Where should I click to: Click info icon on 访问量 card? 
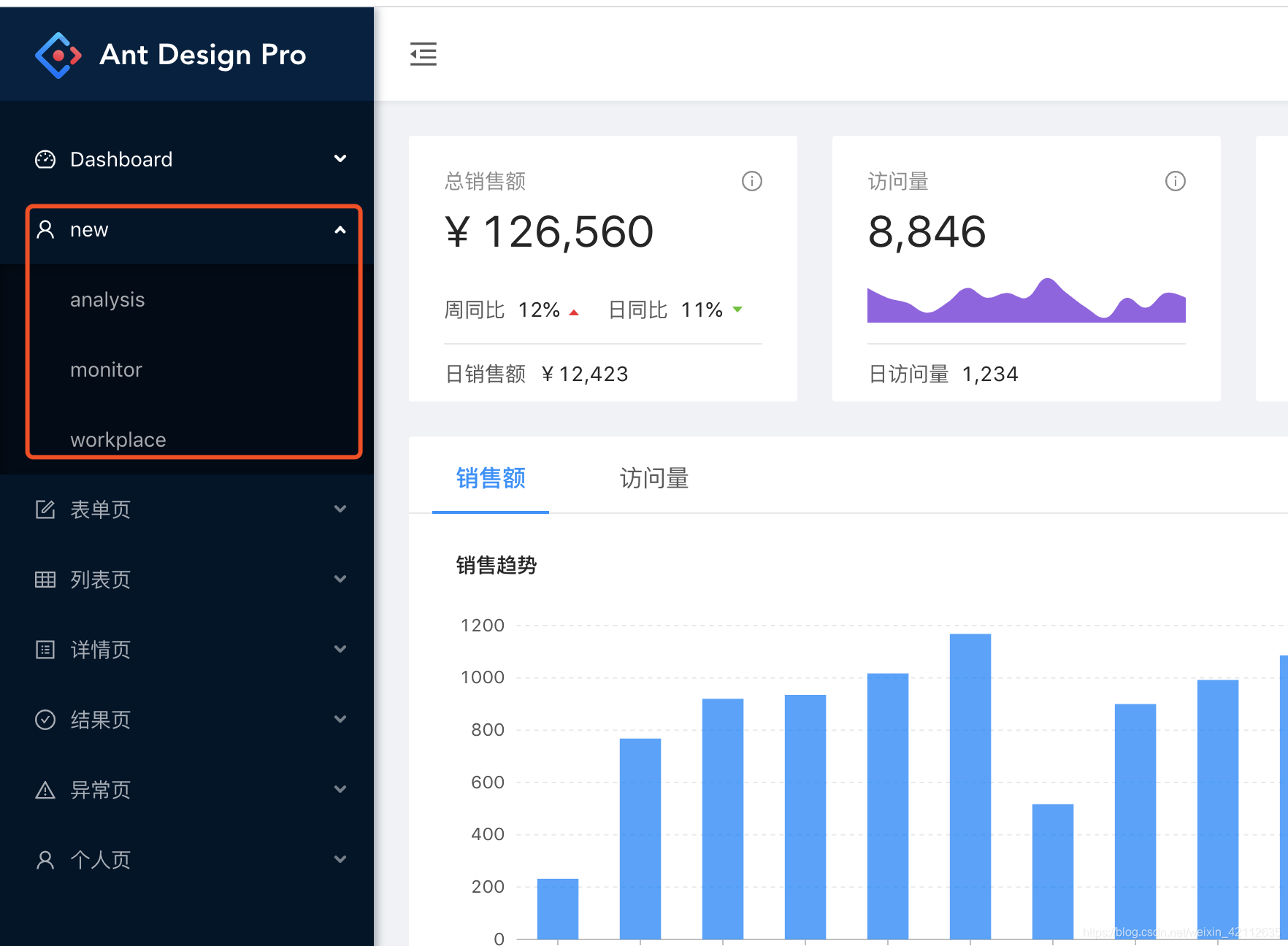click(1176, 181)
